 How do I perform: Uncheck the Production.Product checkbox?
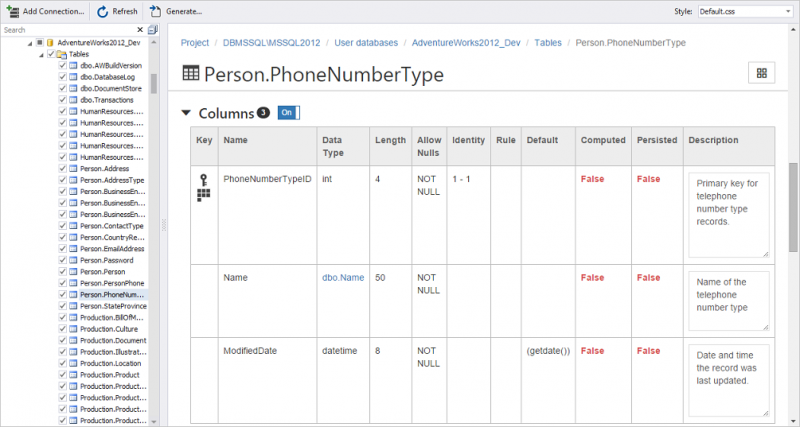tap(63, 375)
